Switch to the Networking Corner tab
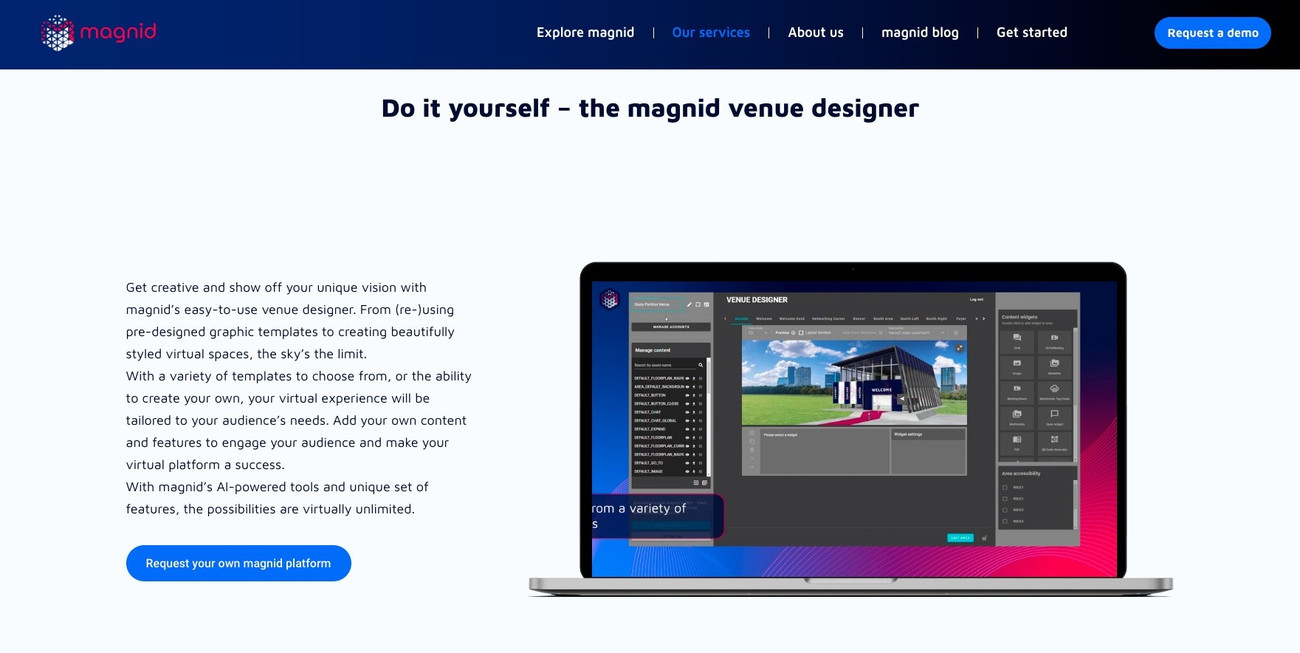This screenshot has width=1300, height=653. click(828, 319)
